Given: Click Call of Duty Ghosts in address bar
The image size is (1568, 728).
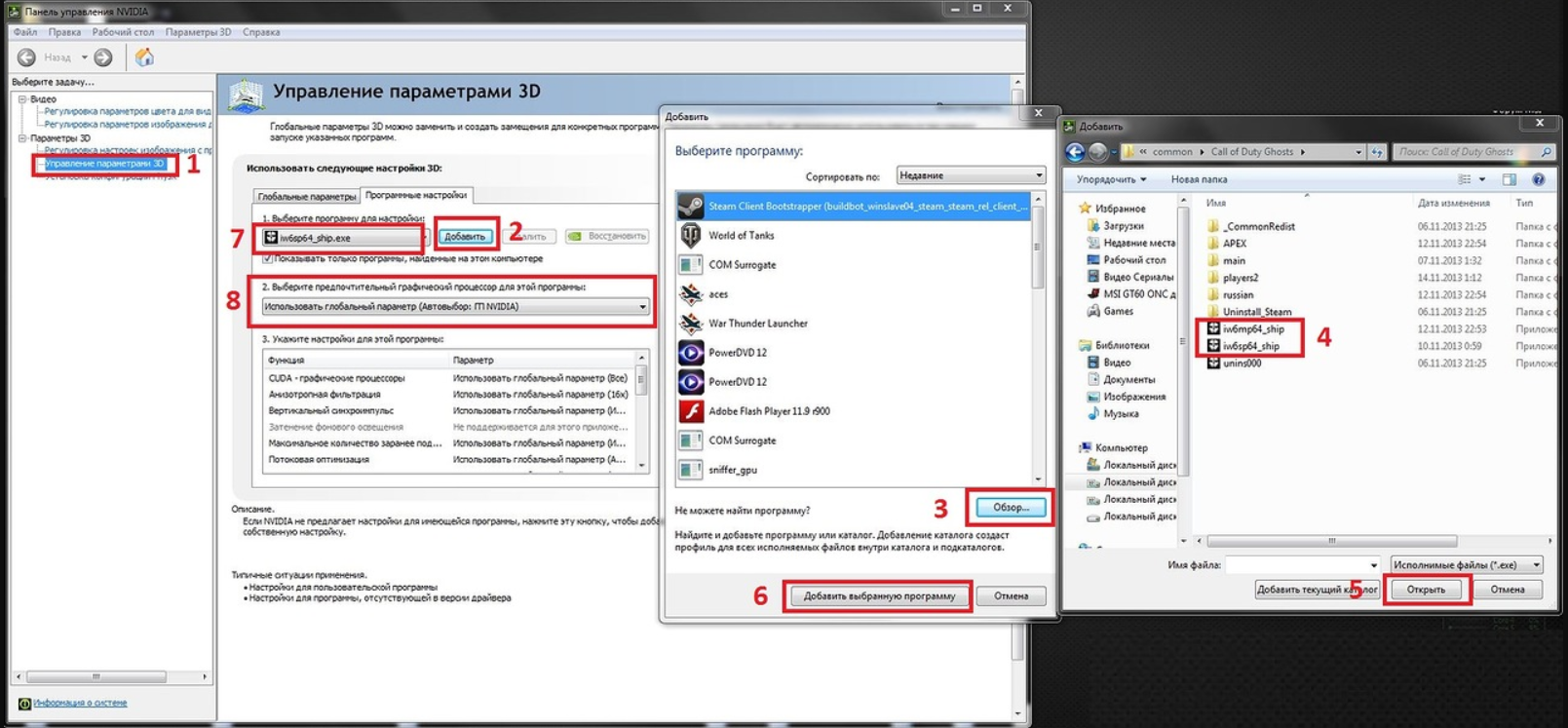Looking at the screenshot, I should [1251, 152].
